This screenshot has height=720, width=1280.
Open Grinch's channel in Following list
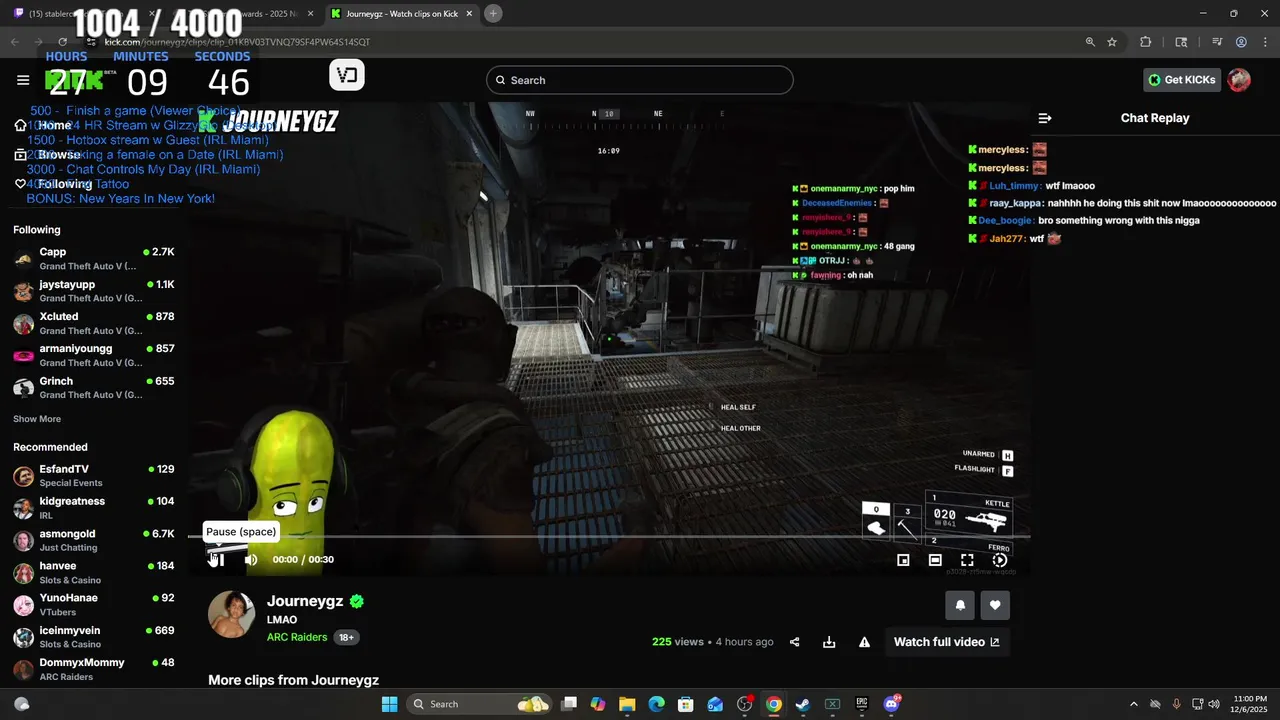click(x=94, y=387)
